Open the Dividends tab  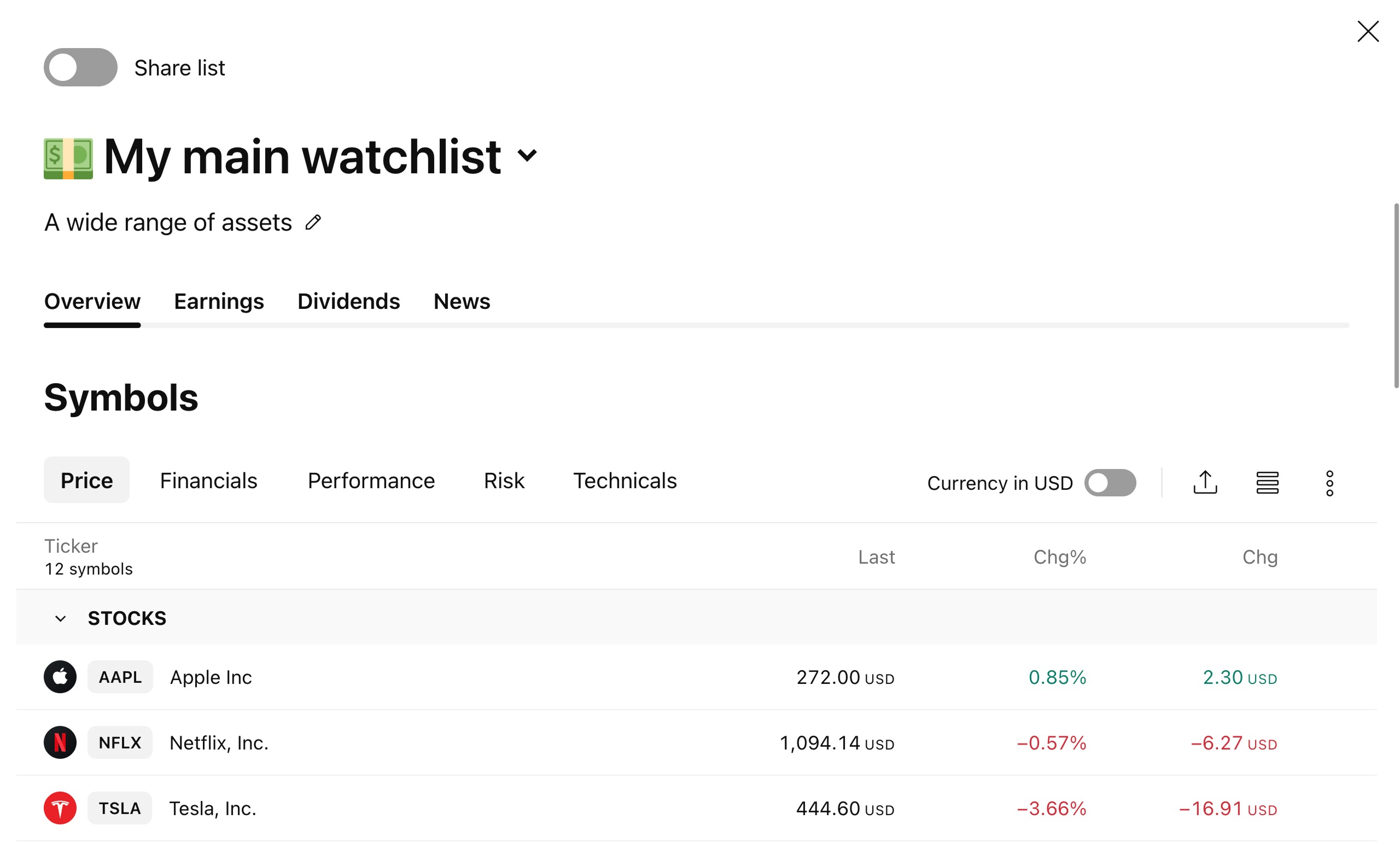click(348, 301)
